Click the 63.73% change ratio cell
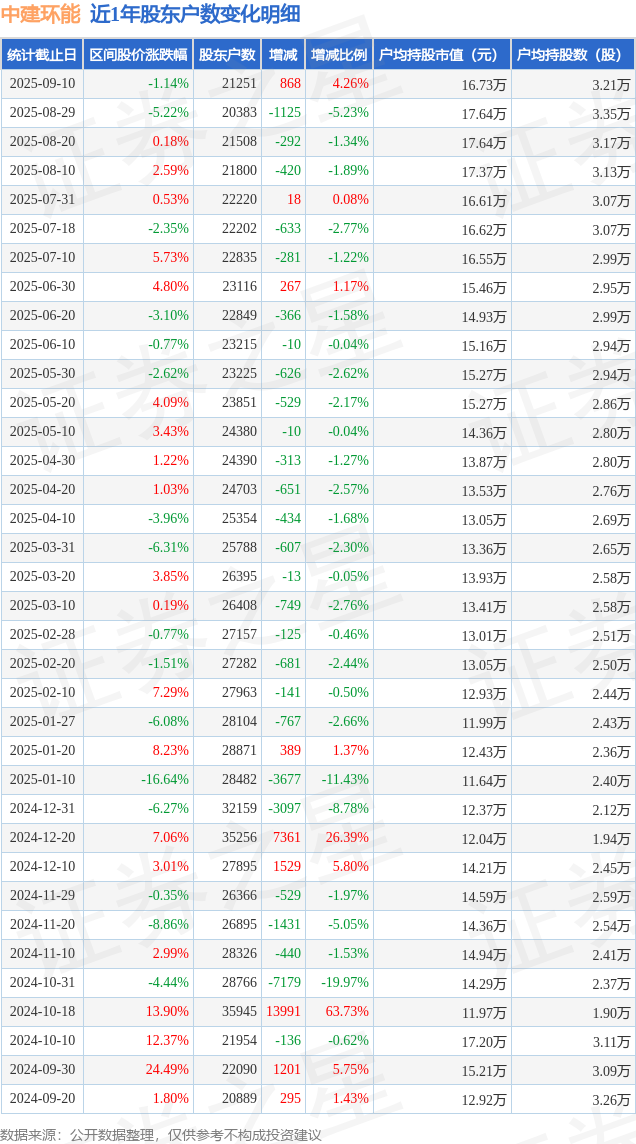 coord(346,1011)
